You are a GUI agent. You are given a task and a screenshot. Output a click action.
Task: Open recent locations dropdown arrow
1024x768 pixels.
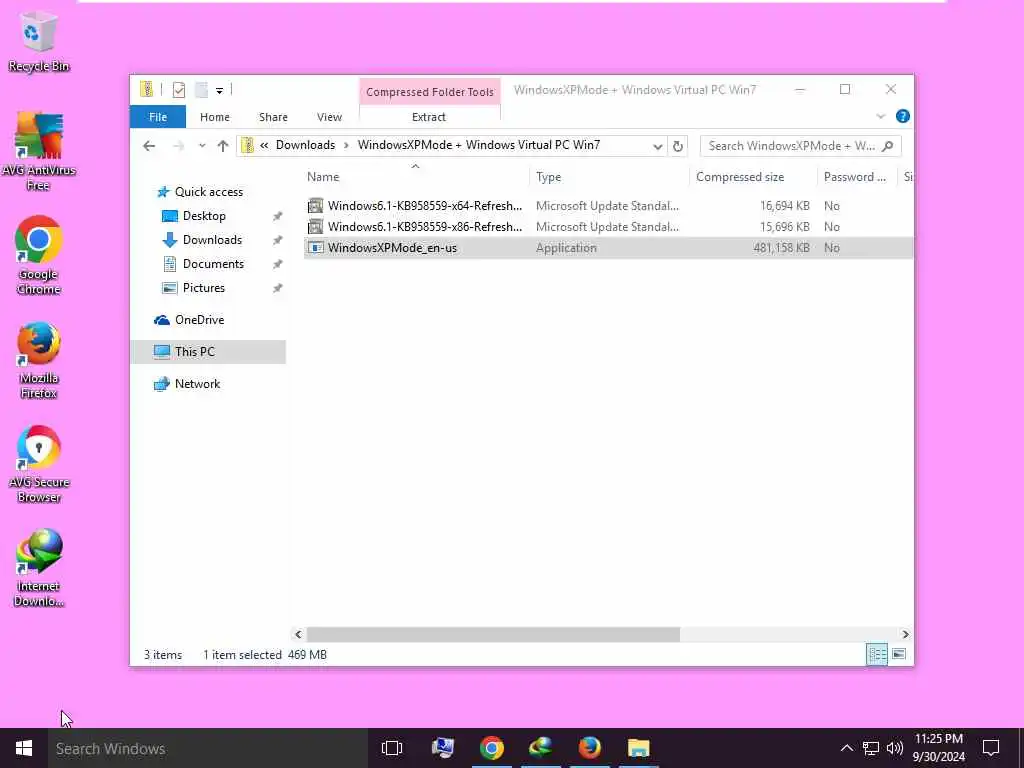(202, 146)
